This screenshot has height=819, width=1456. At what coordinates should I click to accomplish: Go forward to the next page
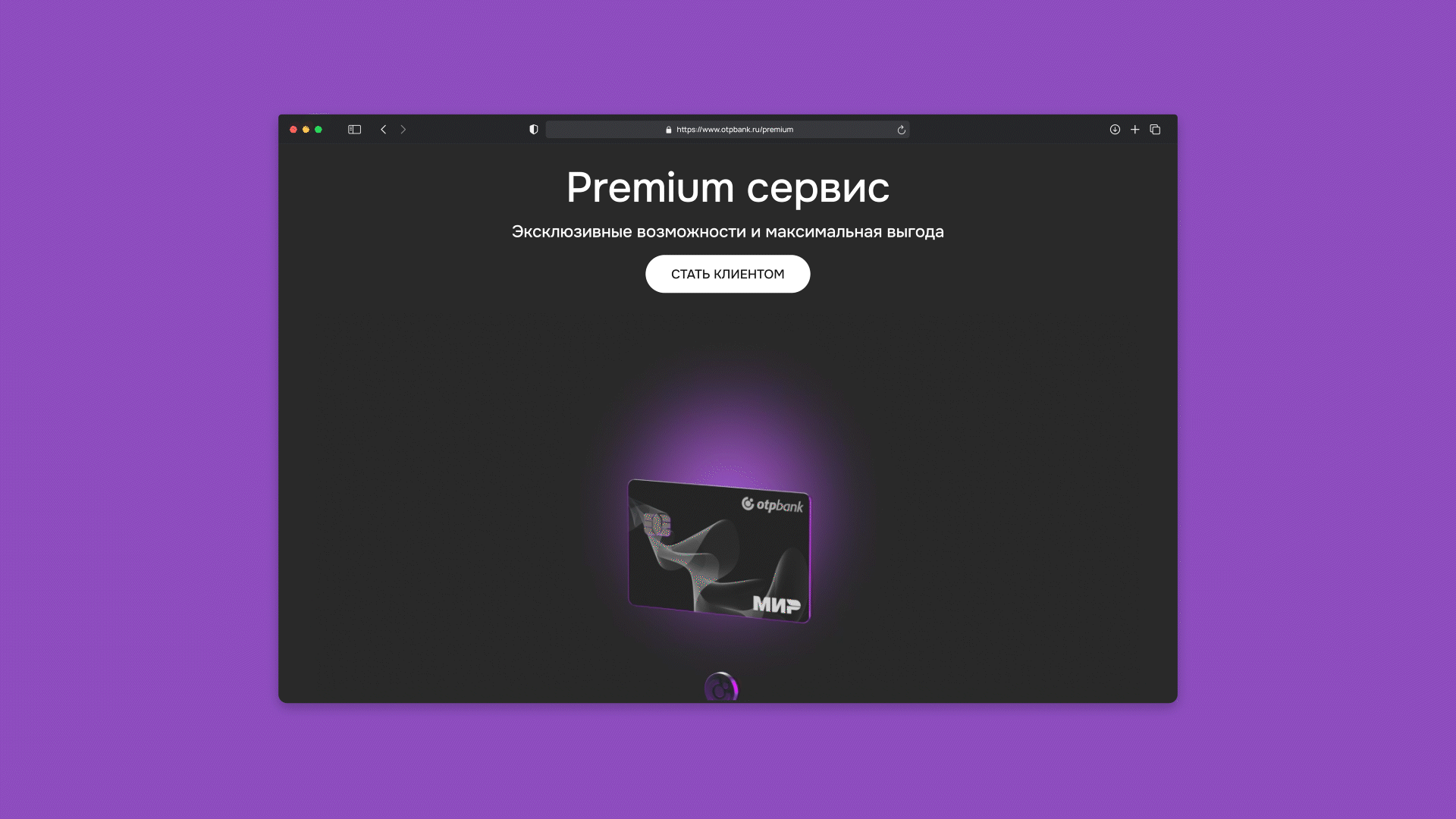coord(403,130)
